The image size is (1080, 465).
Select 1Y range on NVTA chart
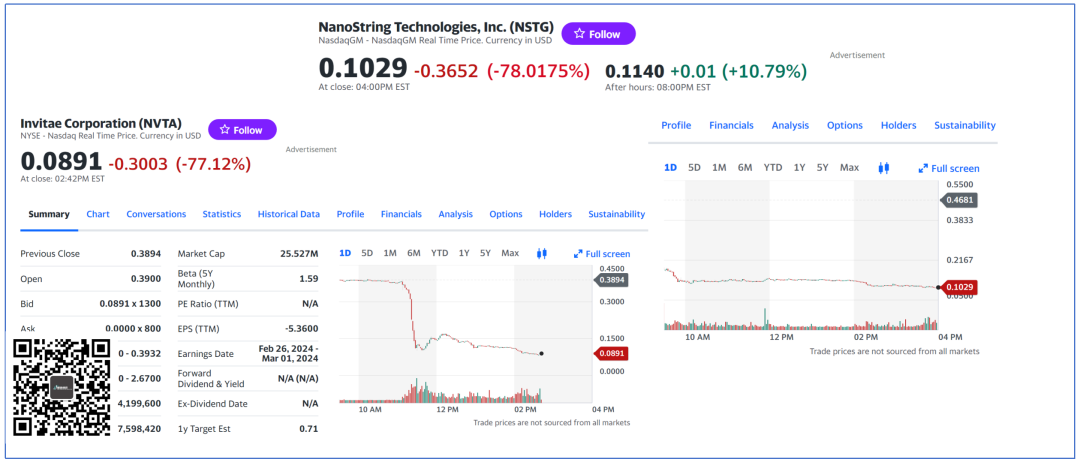click(464, 253)
